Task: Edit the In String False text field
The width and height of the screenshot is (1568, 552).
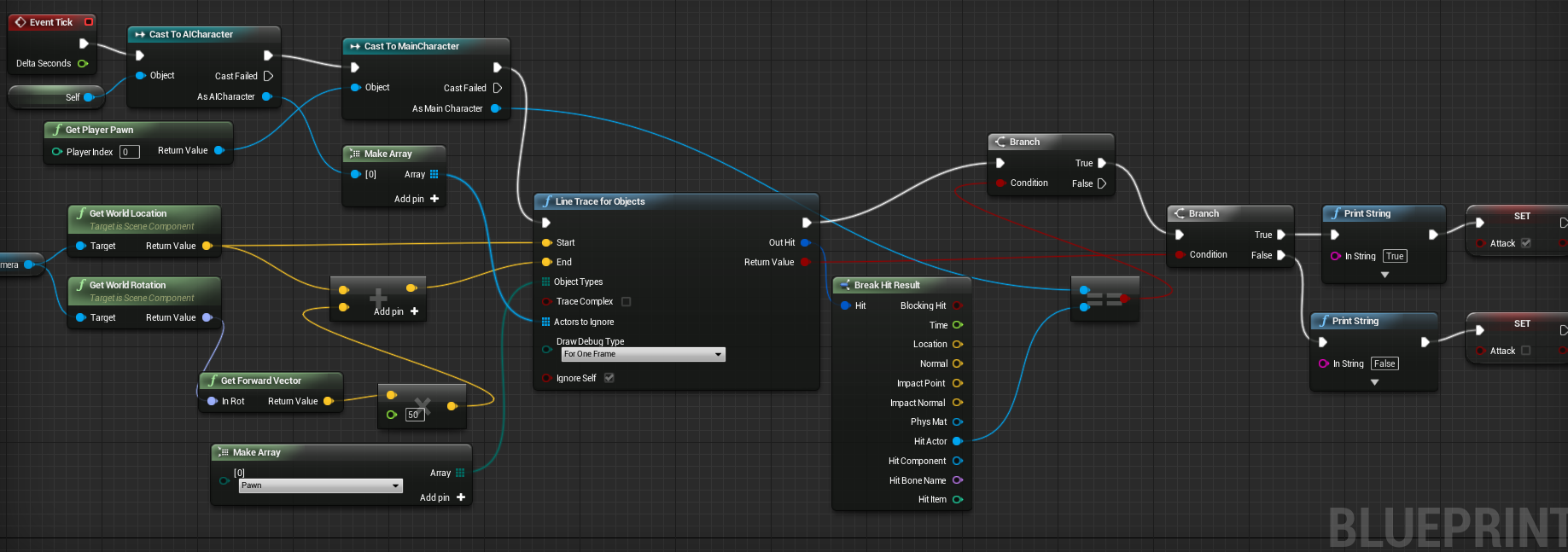Action: [x=1384, y=363]
